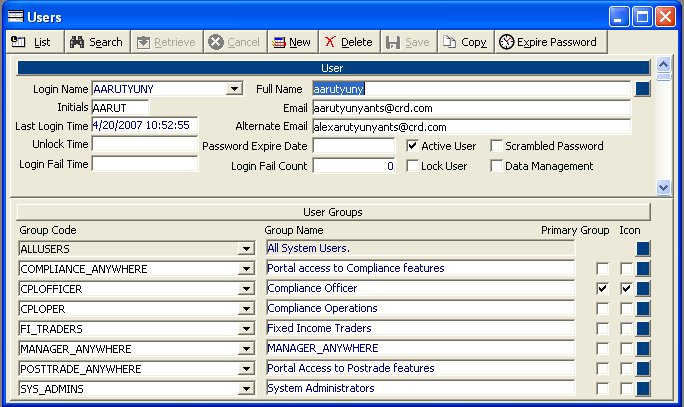Check Primary Group for FI_TRADERS

point(602,328)
